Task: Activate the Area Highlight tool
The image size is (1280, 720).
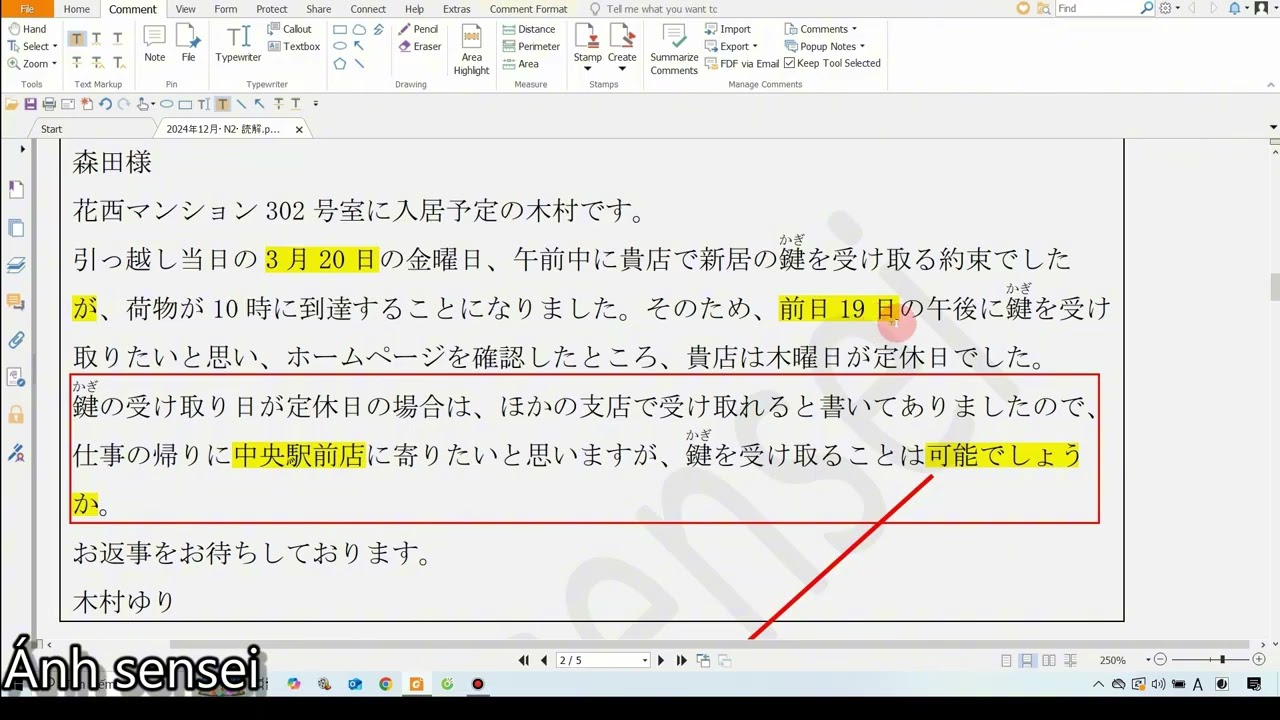Action: click(471, 50)
